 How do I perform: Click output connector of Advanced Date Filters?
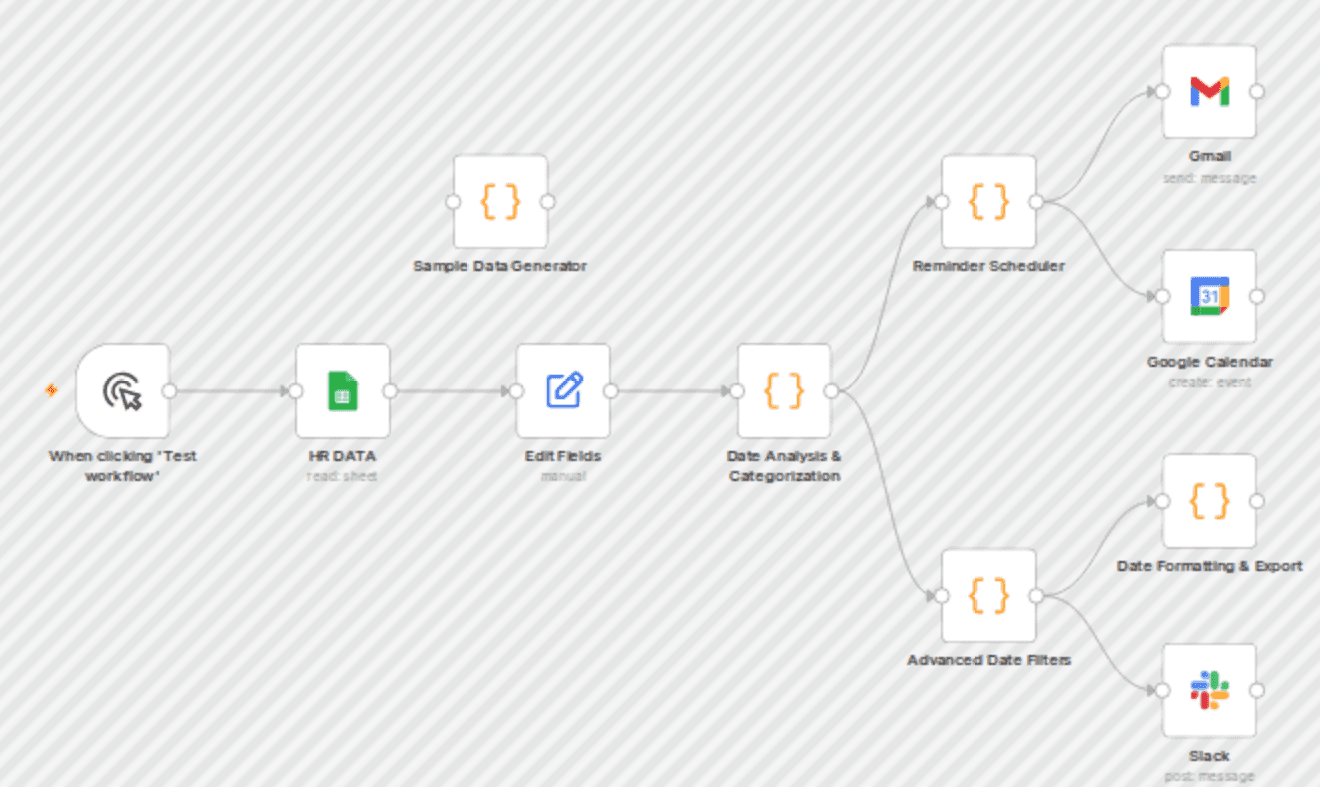point(1036,595)
